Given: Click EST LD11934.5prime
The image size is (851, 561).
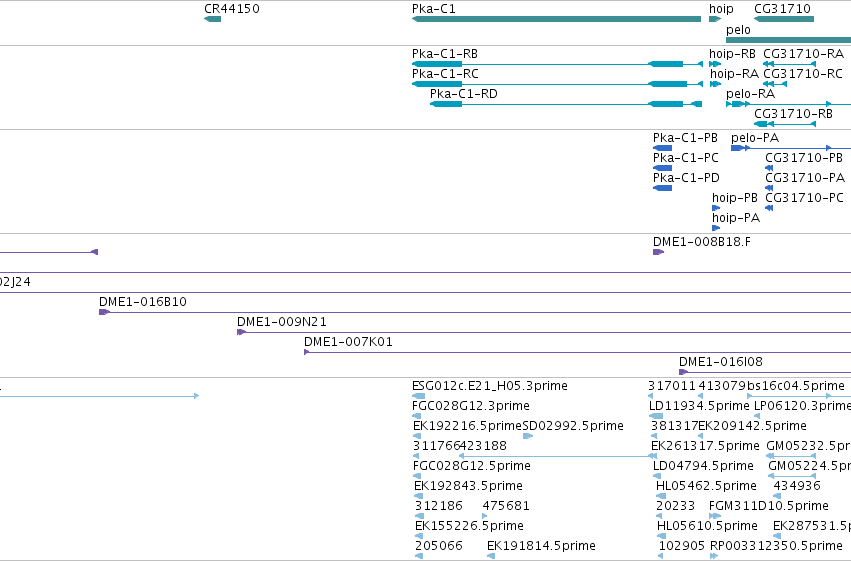Looking at the screenshot, I should (x=656, y=417).
